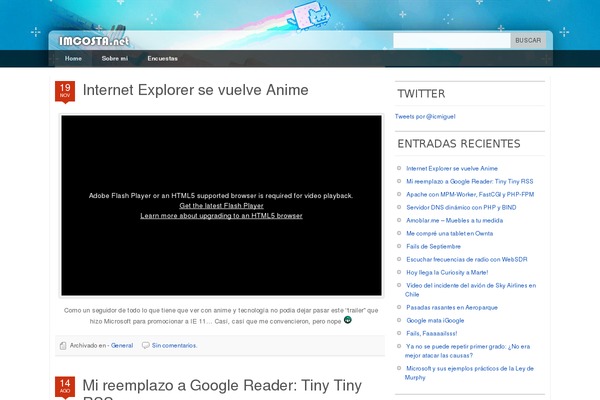Open 'Ya no se puede repetir primer grado' entry
Image resolution: width=600 pixels, height=400 pixels.
(468, 351)
